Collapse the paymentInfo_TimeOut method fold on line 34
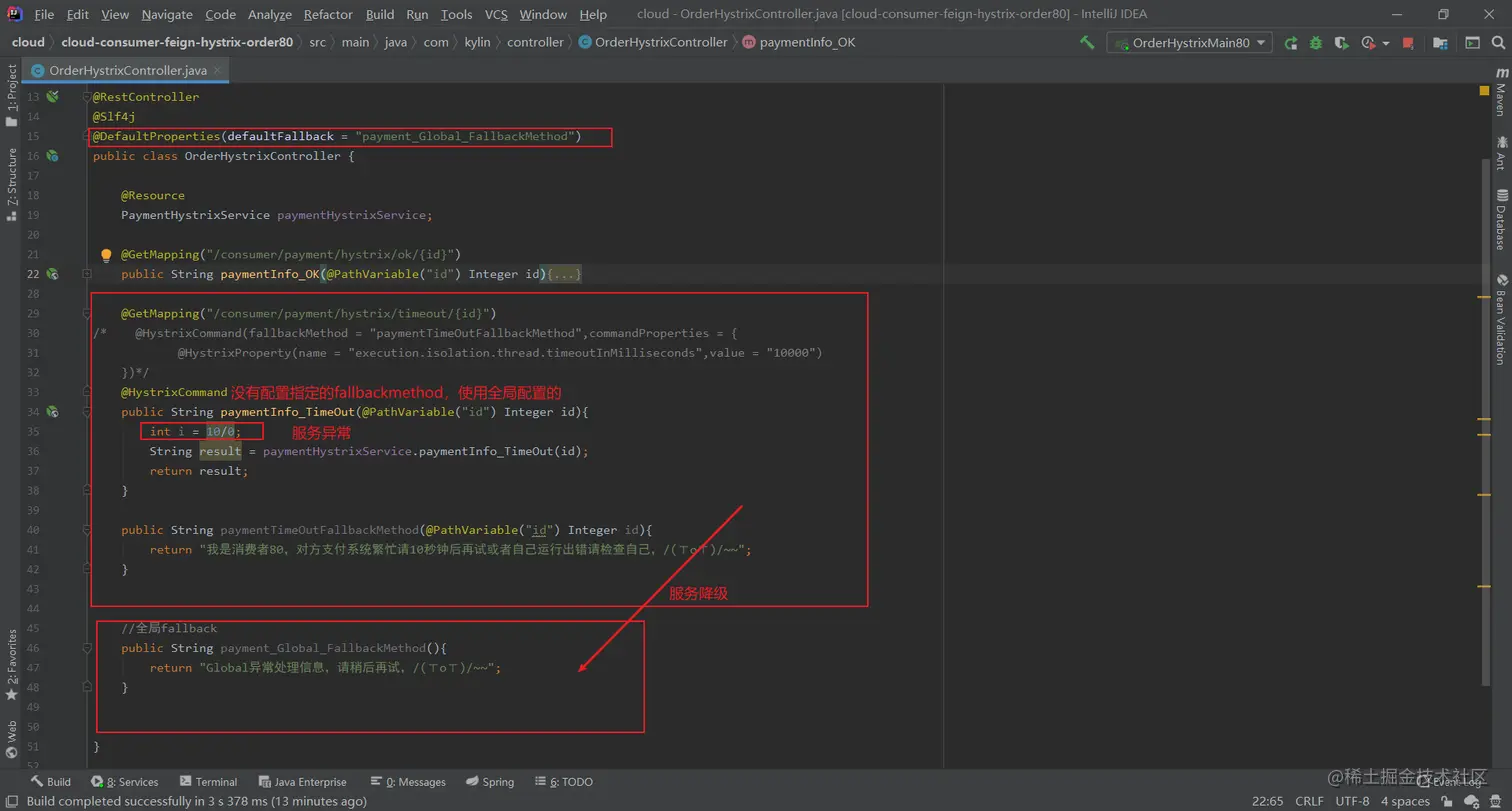This screenshot has width=1512, height=811. pos(87,412)
